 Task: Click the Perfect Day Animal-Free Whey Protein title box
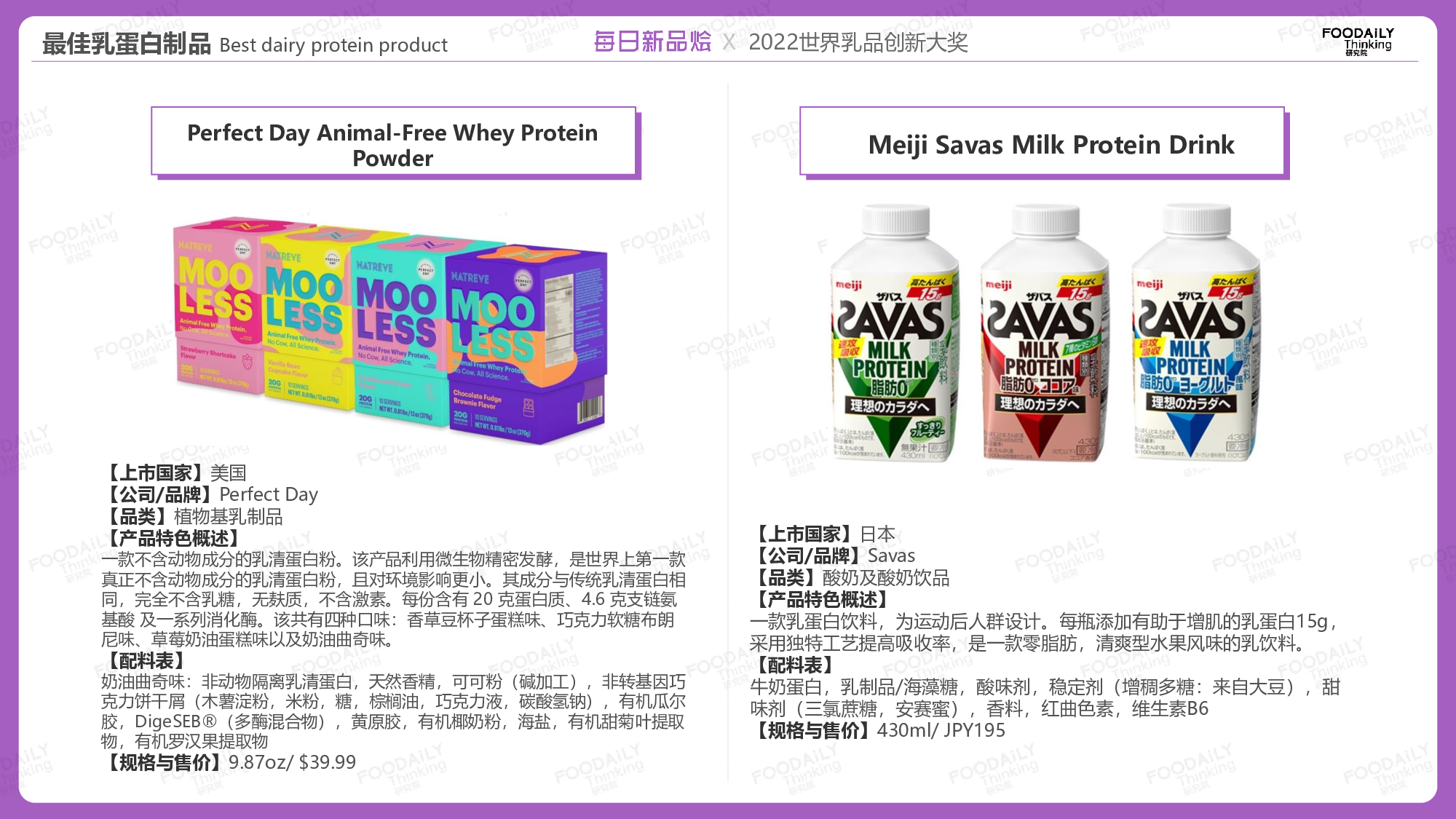(x=393, y=142)
